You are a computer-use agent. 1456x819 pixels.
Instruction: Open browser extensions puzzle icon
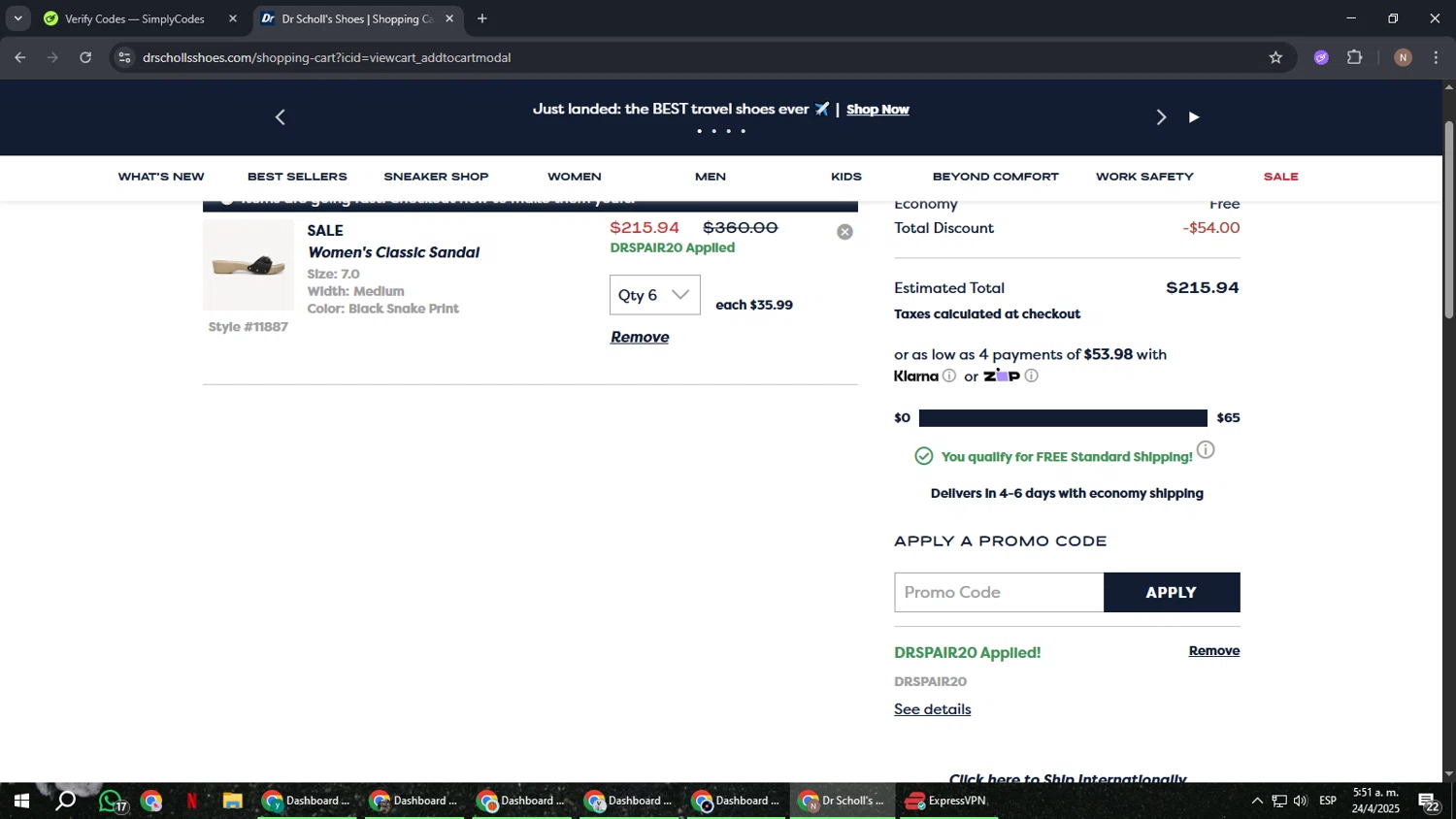click(1355, 58)
